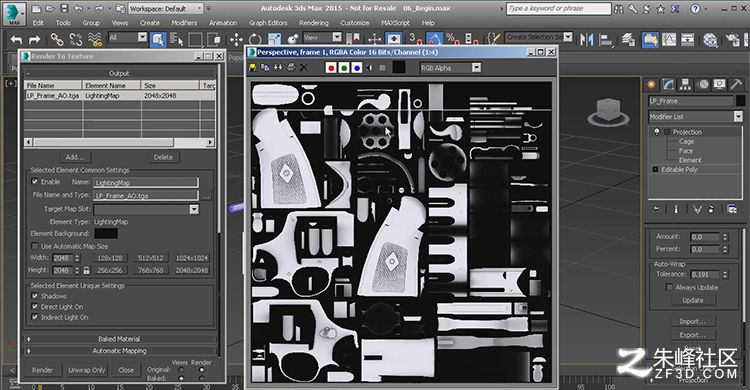Choose the Rectangular Selection Region tool
The height and width of the screenshot is (390, 750).
pyautogui.click(x=195, y=39)
